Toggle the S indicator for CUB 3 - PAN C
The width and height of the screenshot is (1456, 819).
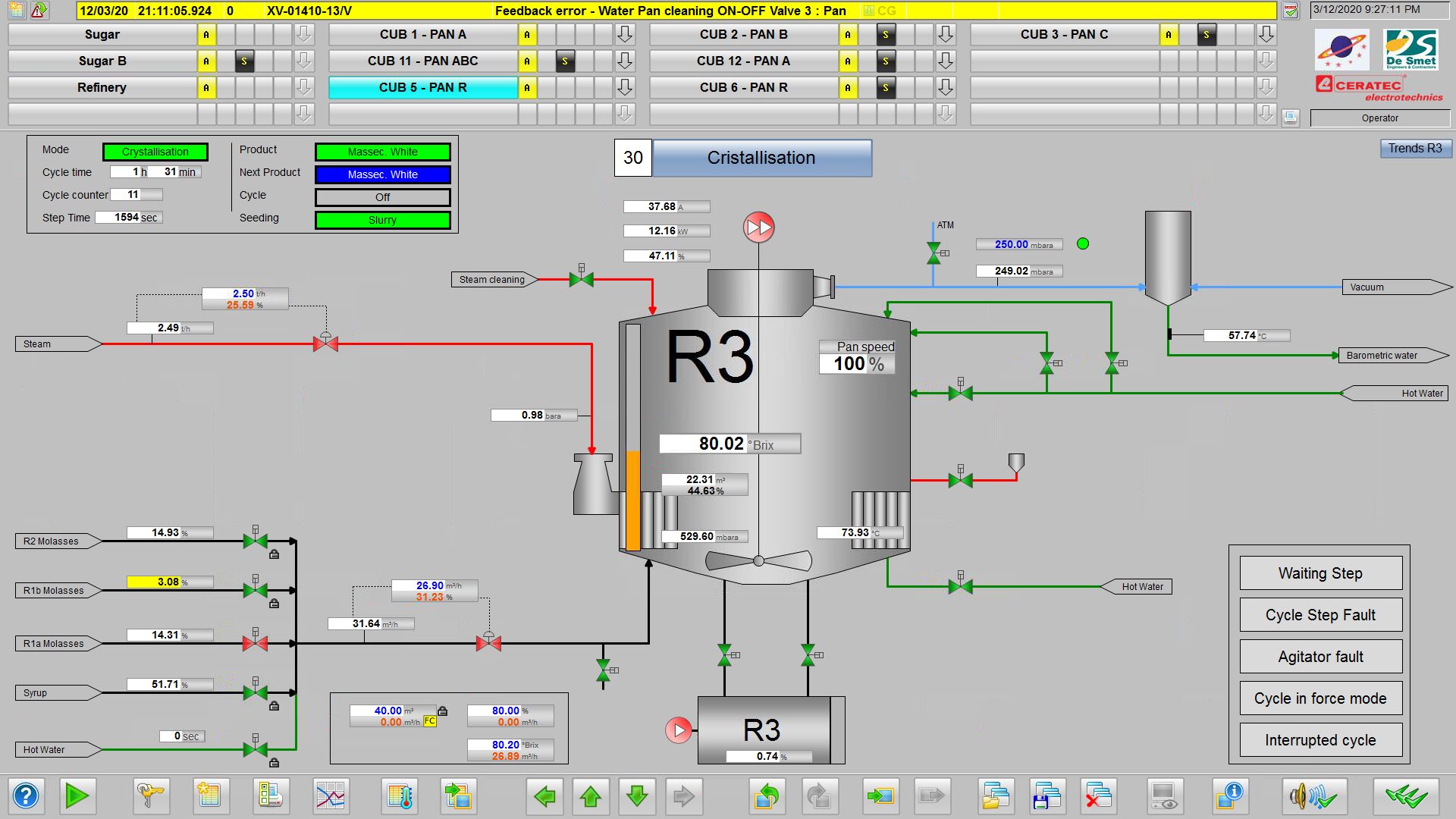(x=1207, y=35)
